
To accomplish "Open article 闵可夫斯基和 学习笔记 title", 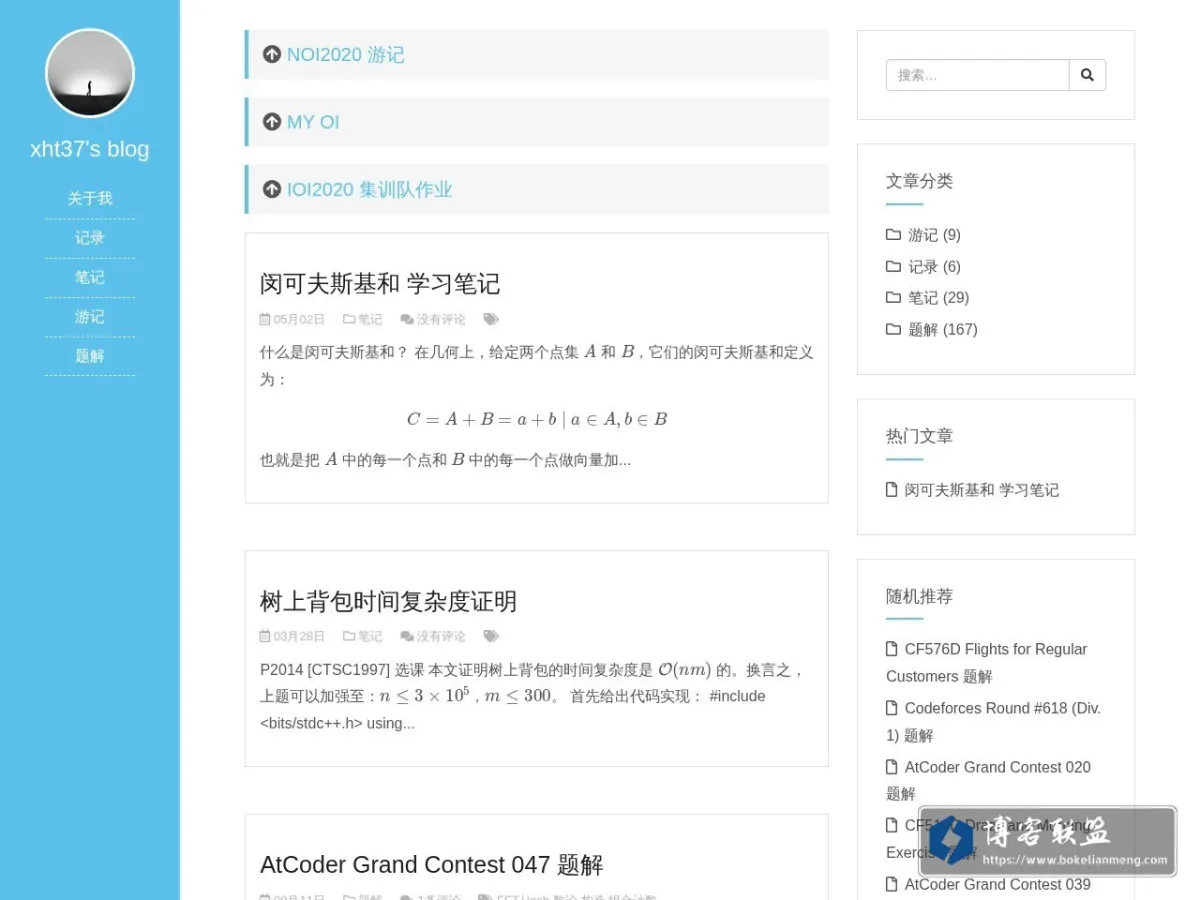I will coord(380,284).
